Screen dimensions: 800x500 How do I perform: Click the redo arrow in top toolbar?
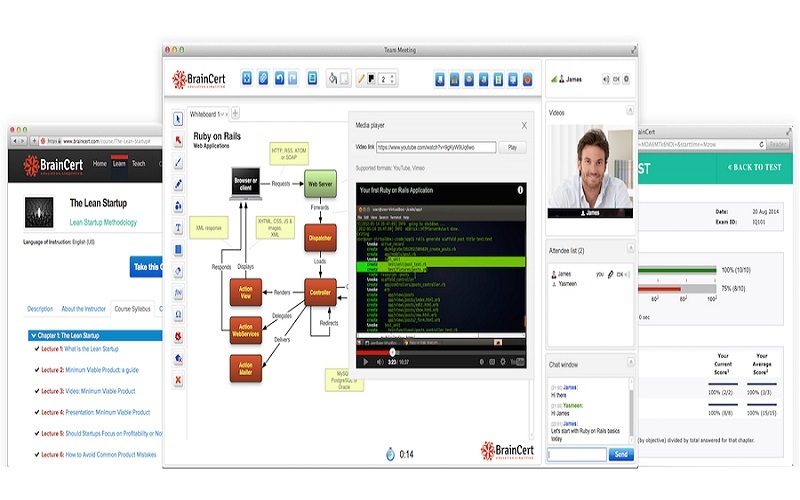coord(293,78)
